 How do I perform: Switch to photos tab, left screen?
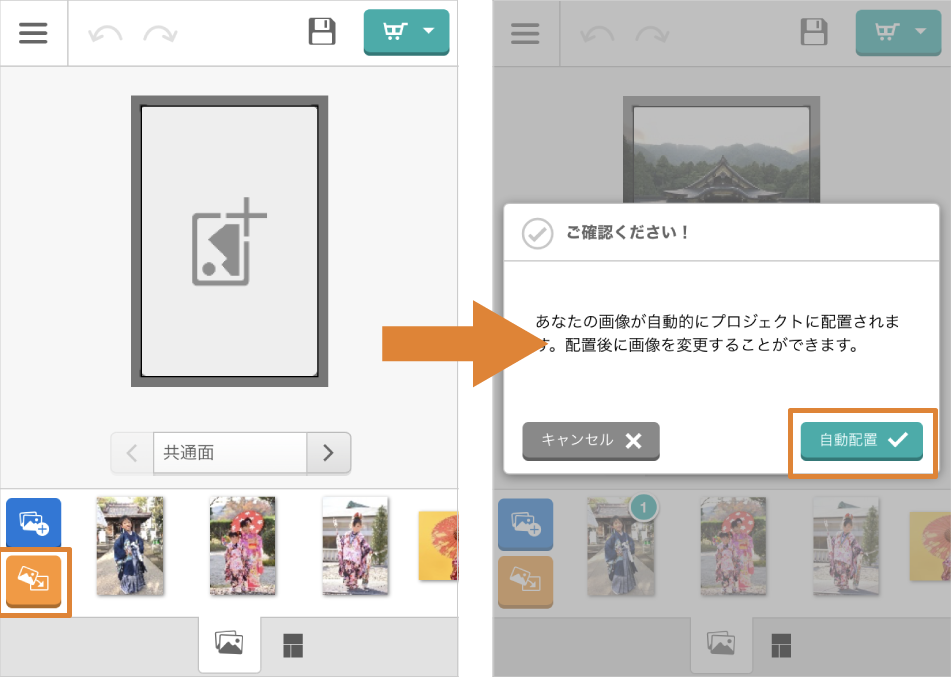pos(229,644)
